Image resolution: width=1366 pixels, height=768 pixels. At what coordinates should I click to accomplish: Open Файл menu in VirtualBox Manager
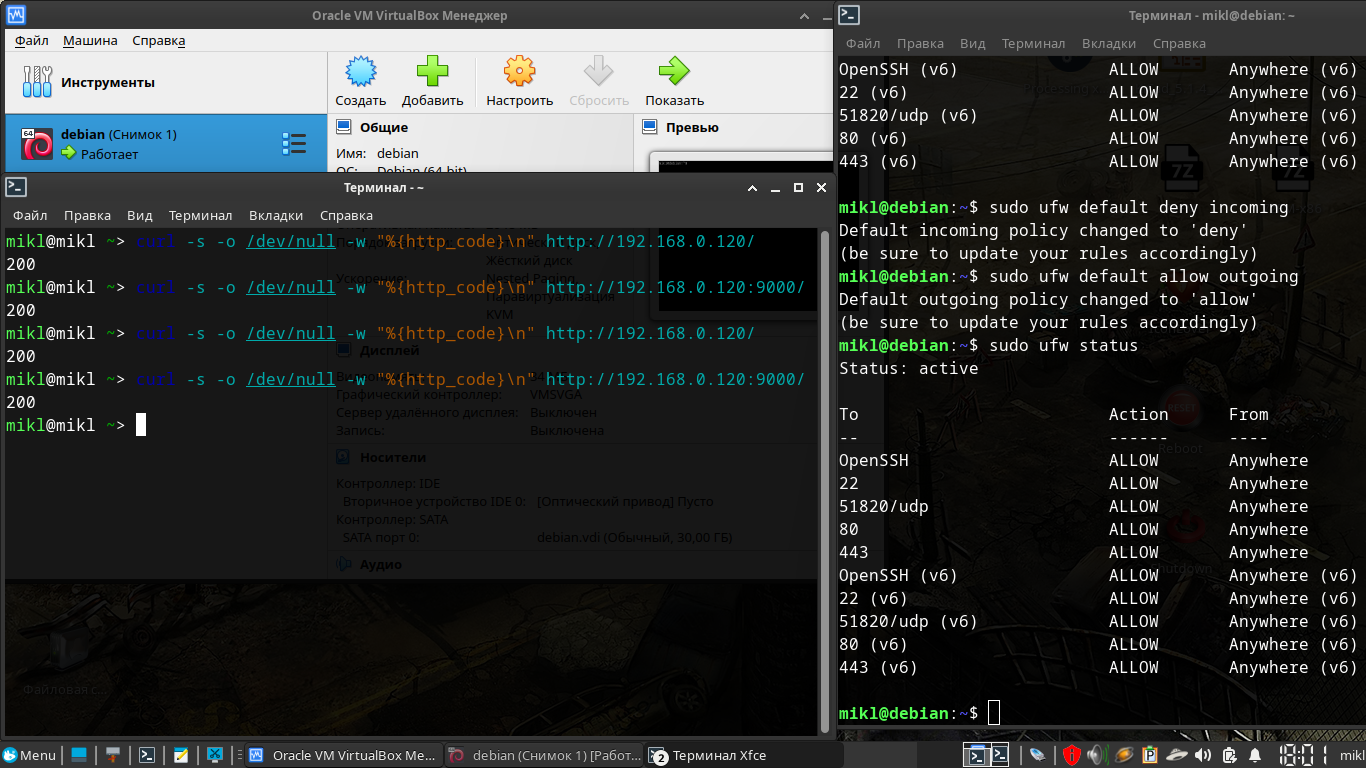point(32,41)
